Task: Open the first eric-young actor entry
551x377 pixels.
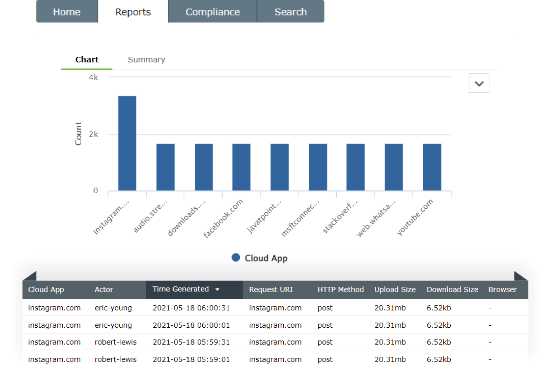Action: tap(113, 308)
